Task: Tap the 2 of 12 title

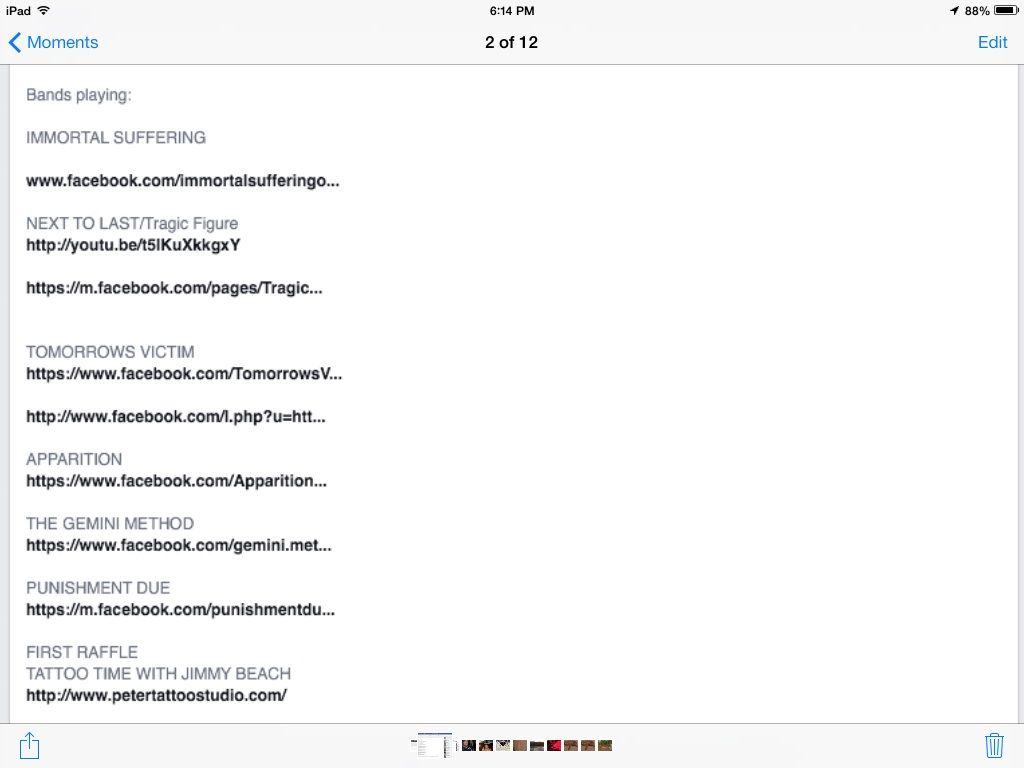Action: click(x=511, y=42)
